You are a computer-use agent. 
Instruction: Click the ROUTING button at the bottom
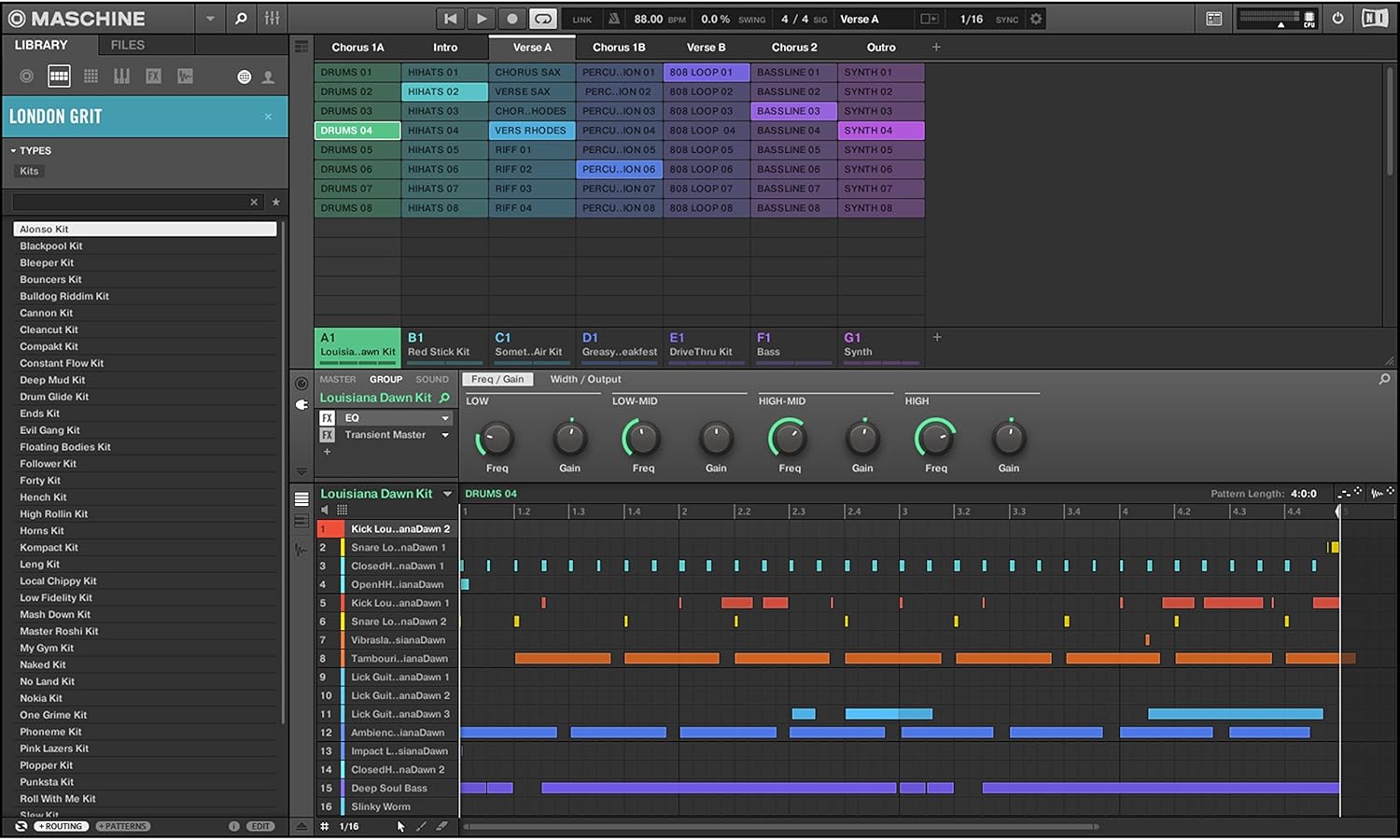click(61, 826)
